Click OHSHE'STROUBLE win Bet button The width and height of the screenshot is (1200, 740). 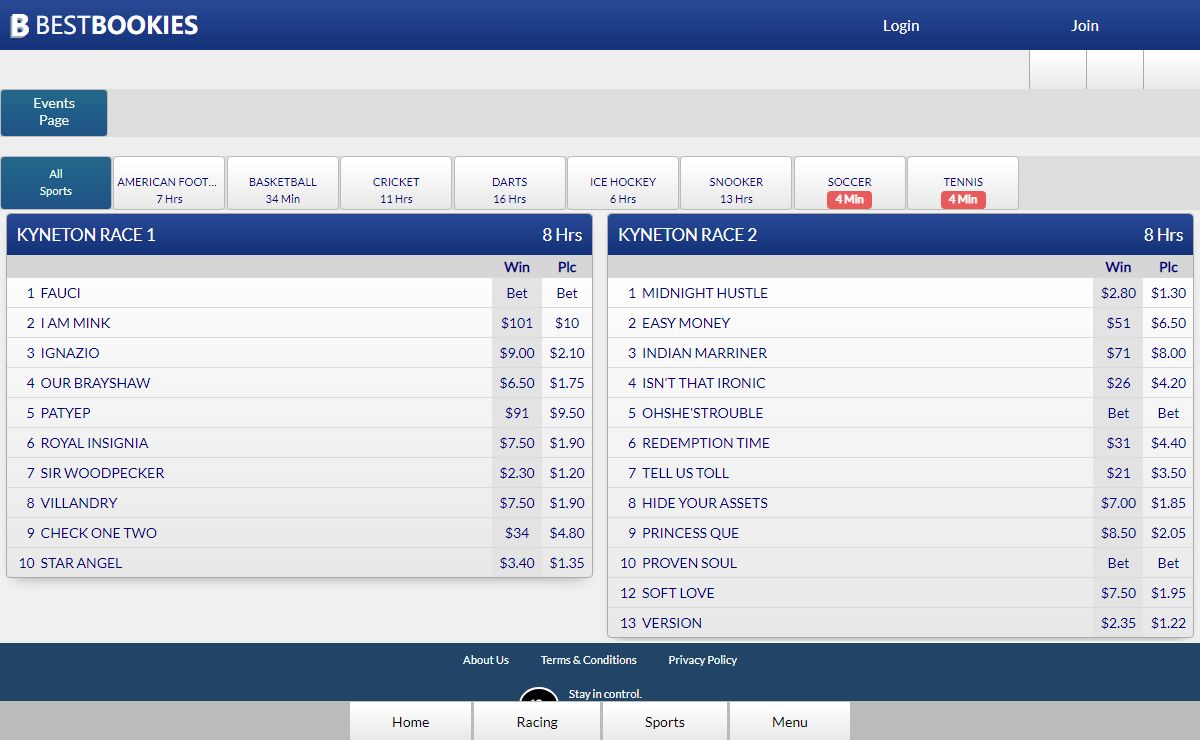point(1118,413)
